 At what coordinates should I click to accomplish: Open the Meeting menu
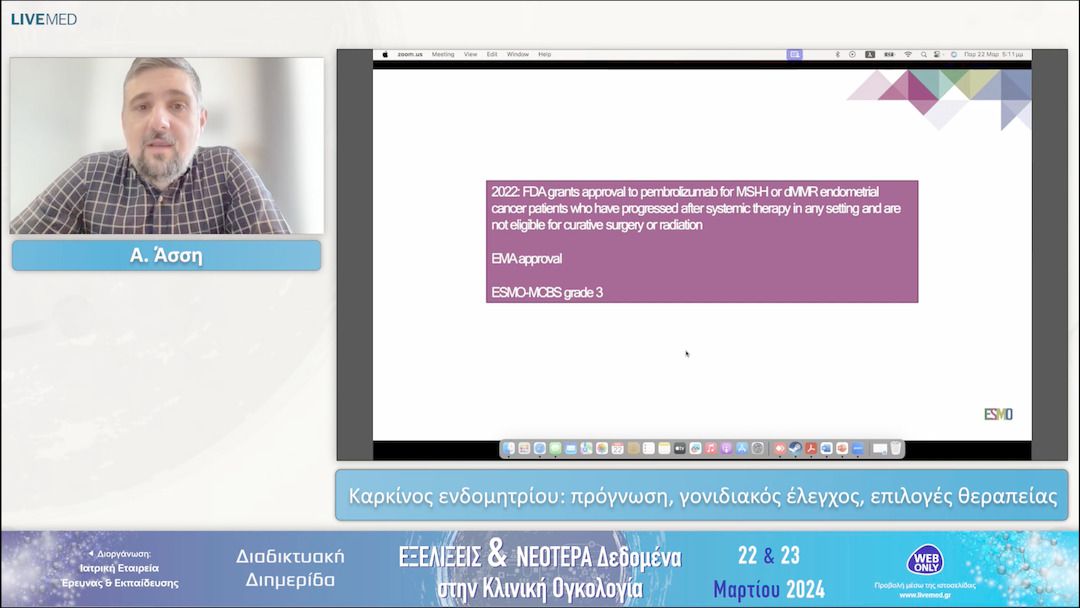(443, 54)
